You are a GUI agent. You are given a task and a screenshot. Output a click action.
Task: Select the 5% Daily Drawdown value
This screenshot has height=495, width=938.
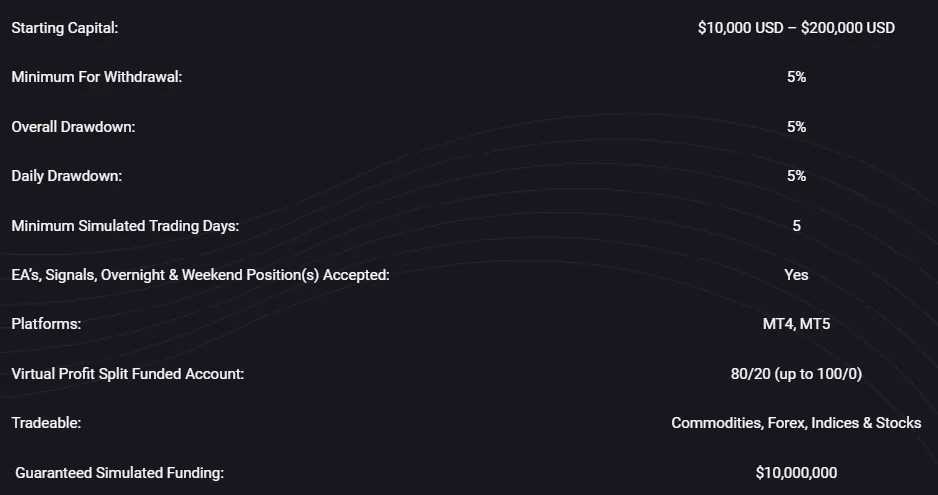pos(796,176)
